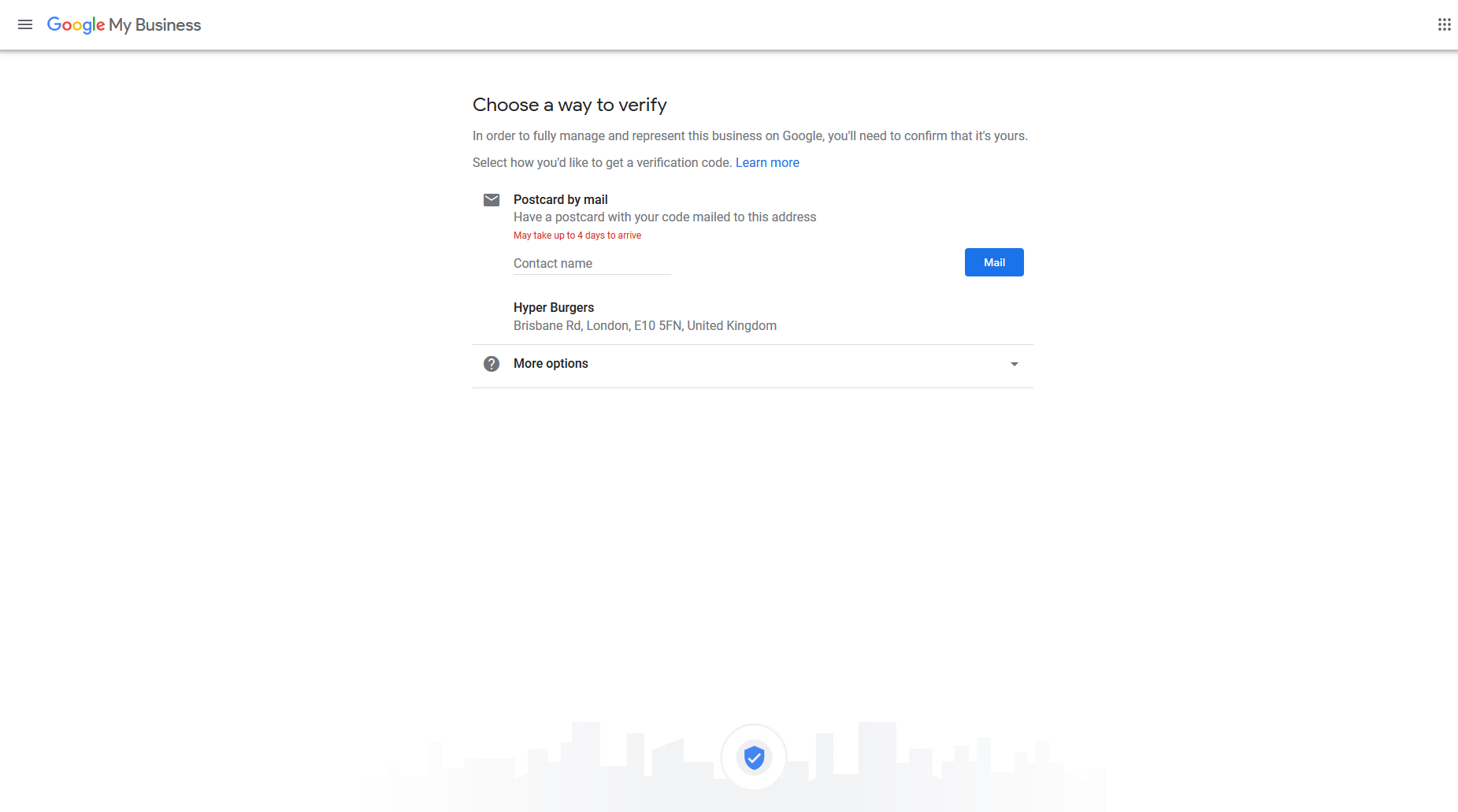Click the postcard mailed to this address description
The height and width of the screenshot is (812, 1458).
tap(665, 217)
